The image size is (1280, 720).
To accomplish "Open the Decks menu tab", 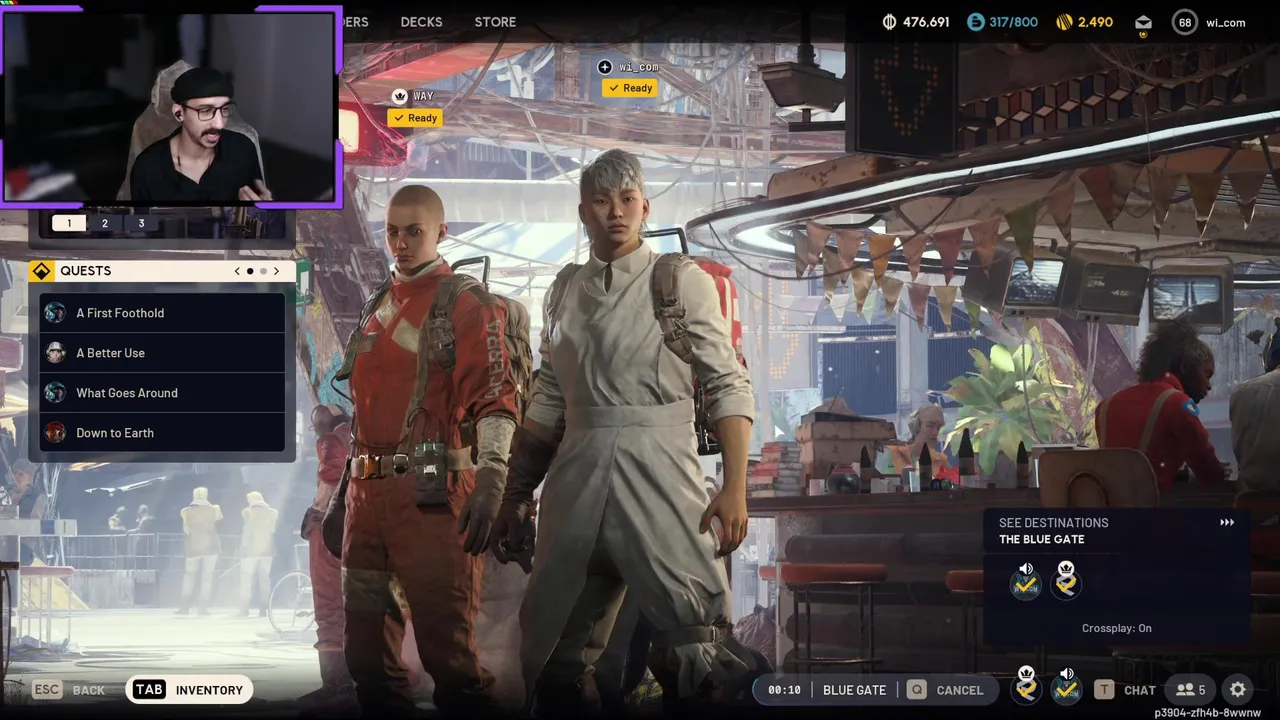I will click(x=421, y=22).
